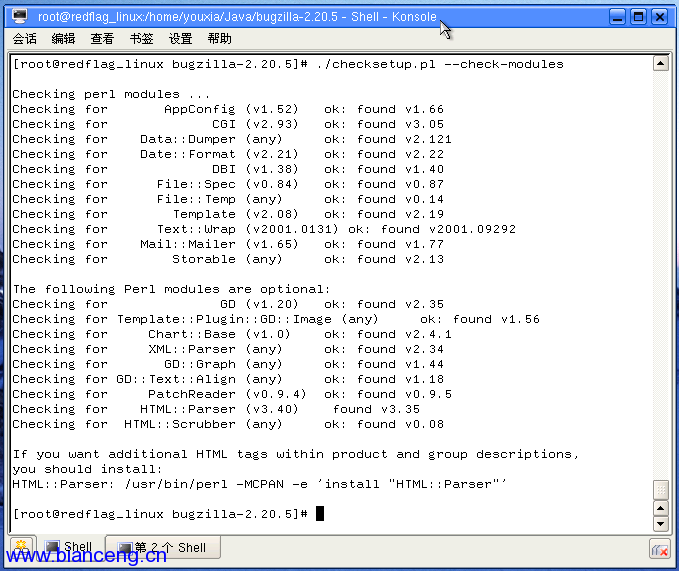Maximize the Konsole window

tap(638, 17)
